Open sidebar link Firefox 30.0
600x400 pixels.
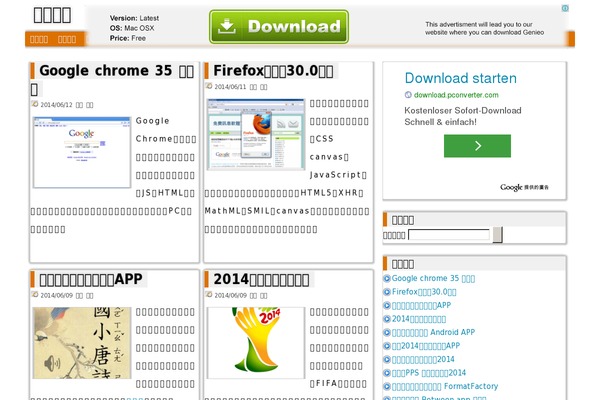[x=424, y=292]
